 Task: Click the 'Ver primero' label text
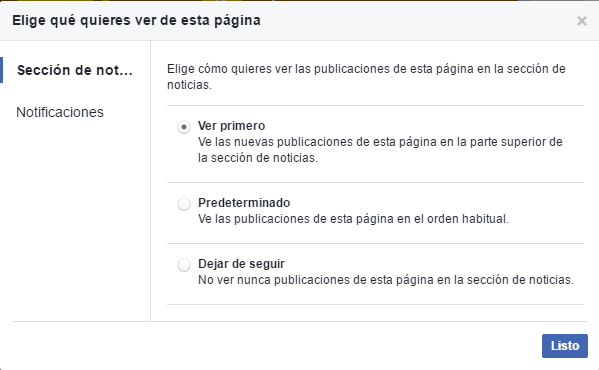click(x=232, y=126)
